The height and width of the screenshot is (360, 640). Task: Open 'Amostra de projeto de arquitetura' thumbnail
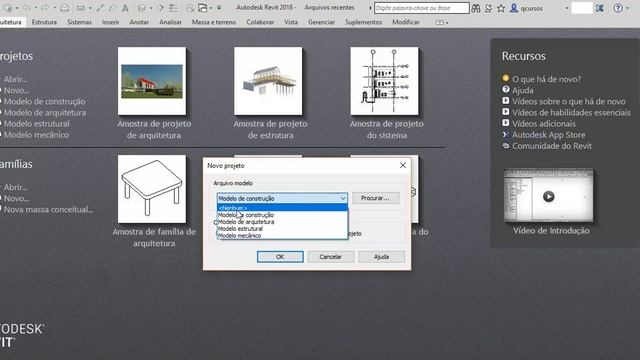pyautogui.click(x=152, y=81)
